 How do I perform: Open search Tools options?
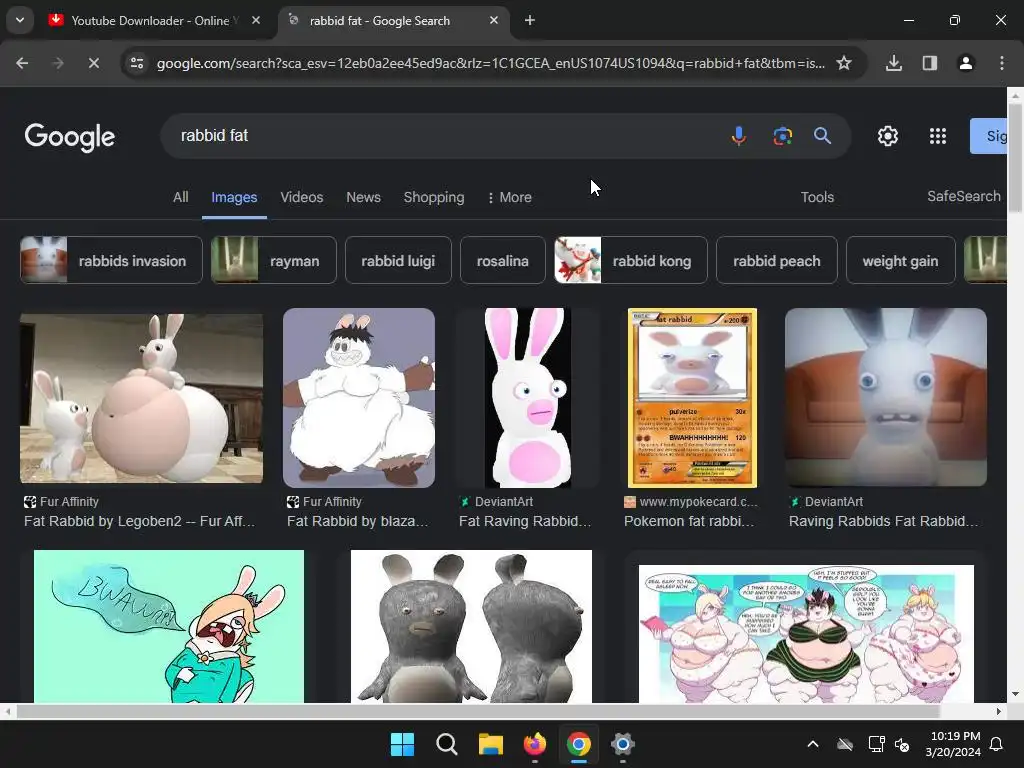tap(818, 197)
